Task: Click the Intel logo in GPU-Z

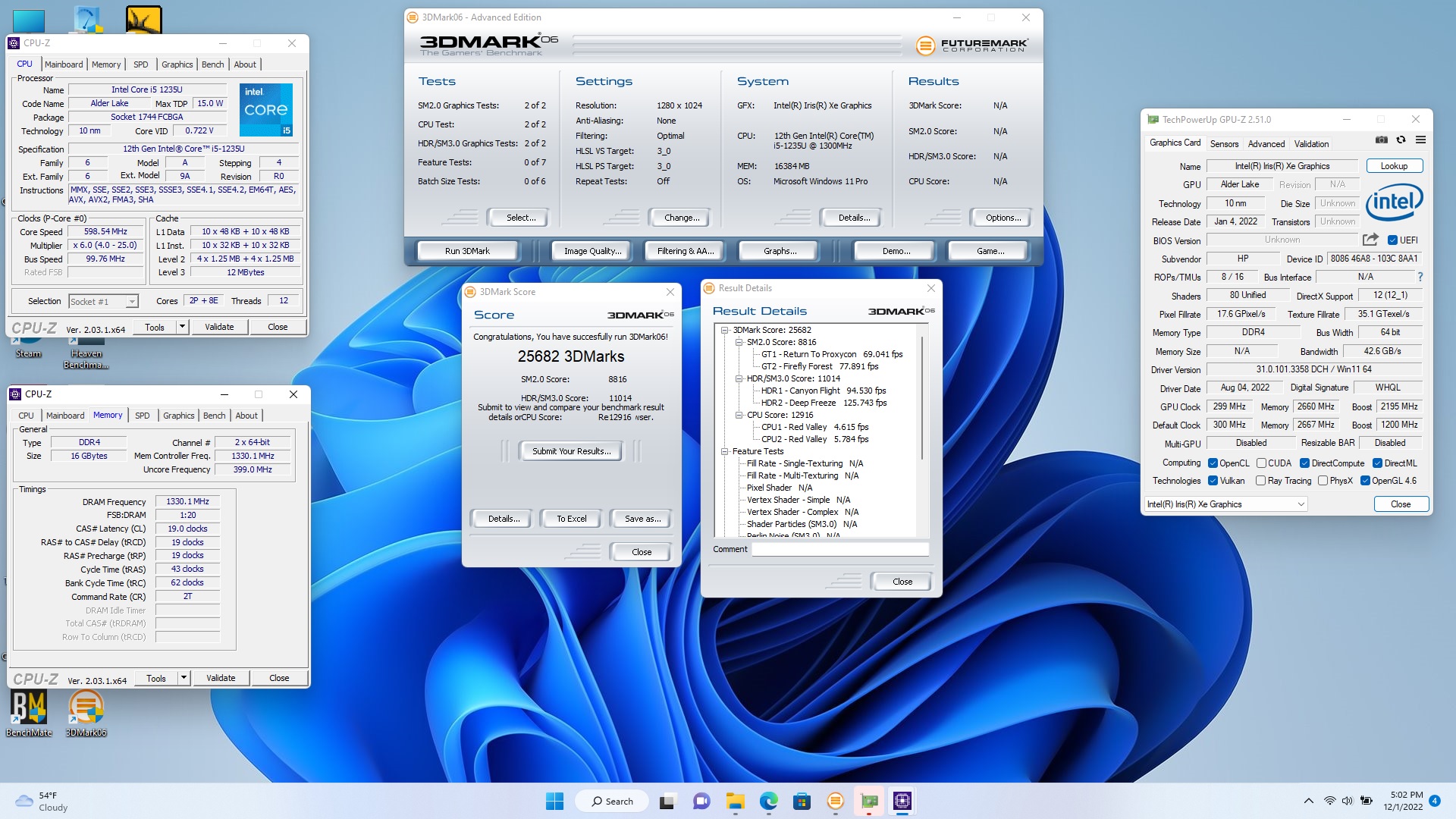Action: (x=1394, y=202)
